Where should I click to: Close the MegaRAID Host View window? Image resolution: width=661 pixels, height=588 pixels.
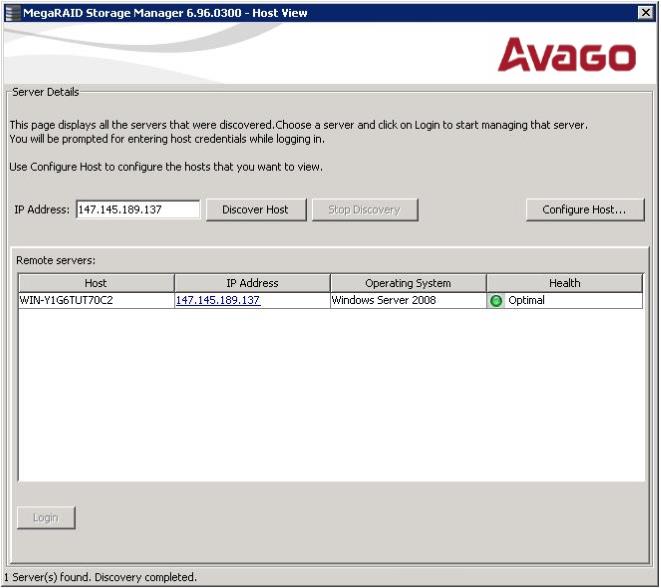[x=645, y=12]
